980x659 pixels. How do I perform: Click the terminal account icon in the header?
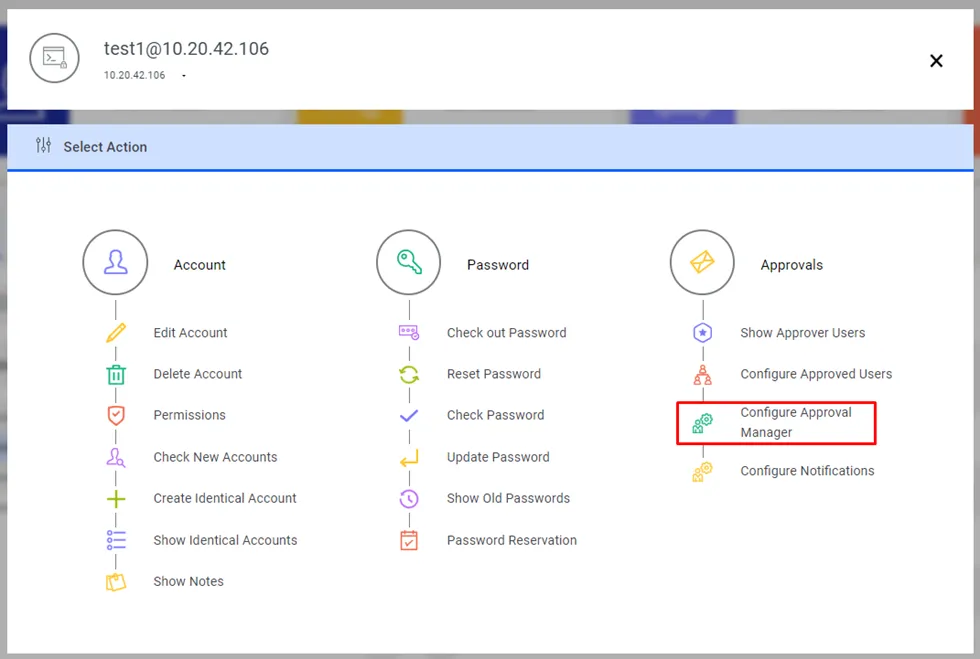(54, 58)
